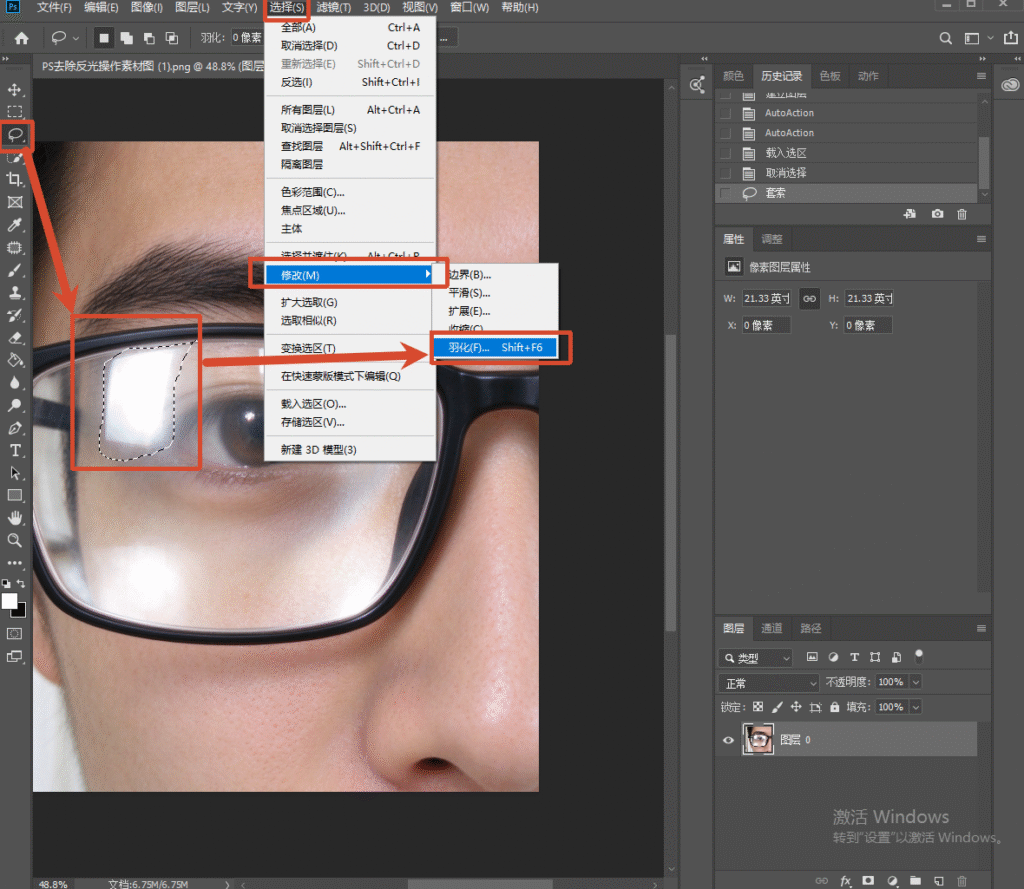This screenshot has height=889, width=1024.
Task: Add a layer mask from Layers panel bottom
Action: click(x=868, y=881)
